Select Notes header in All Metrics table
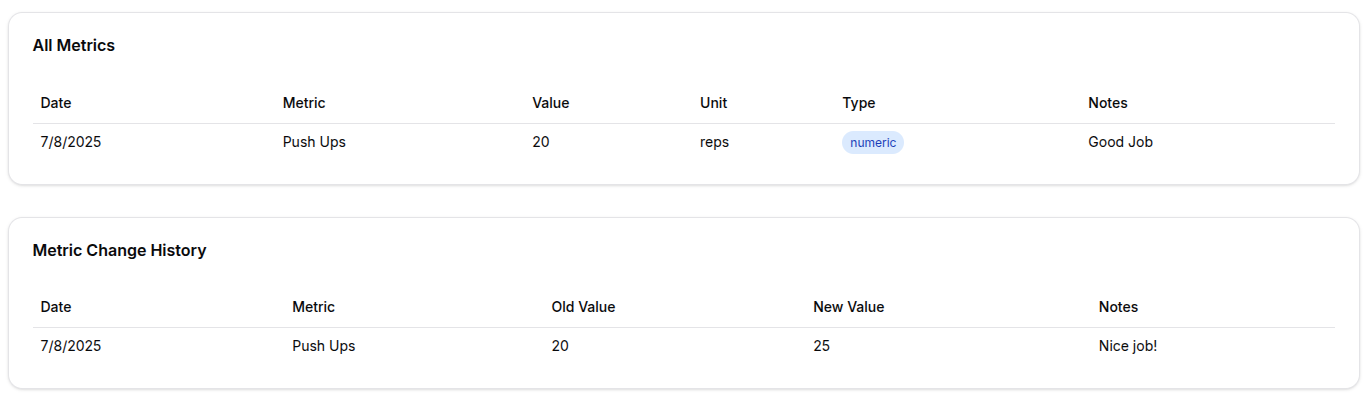This screenshot has height=401, width=1369. 1107,103
